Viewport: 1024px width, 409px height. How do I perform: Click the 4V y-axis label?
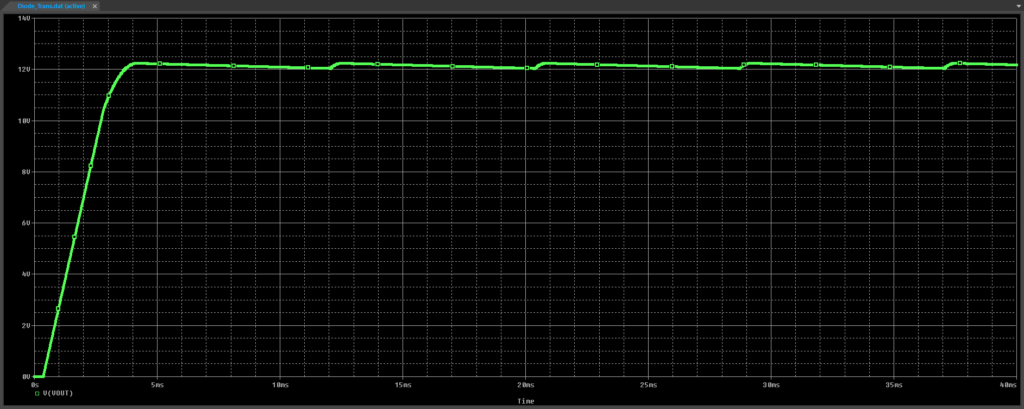tap(25, 274)
